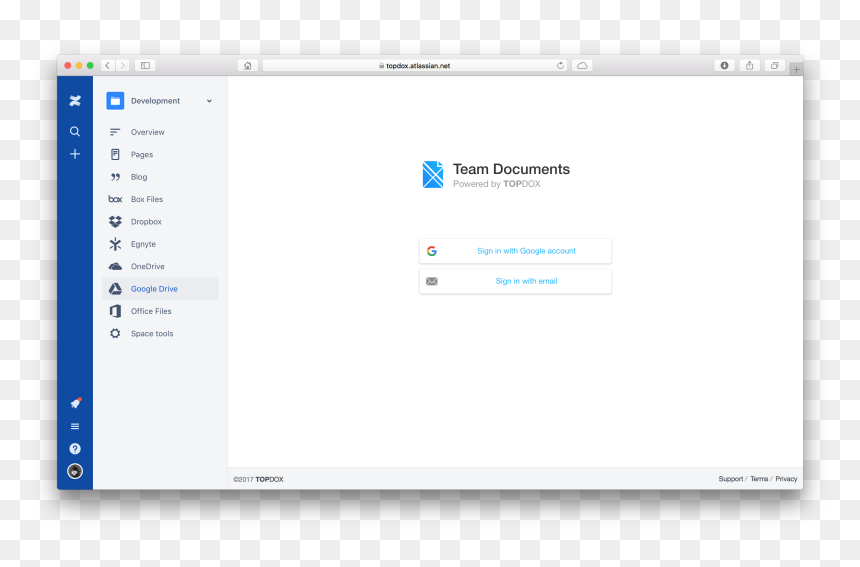The width and height of the screenshot is (860, 567).
Task: Open the rocket notifications icon
Action: point(76,403)
